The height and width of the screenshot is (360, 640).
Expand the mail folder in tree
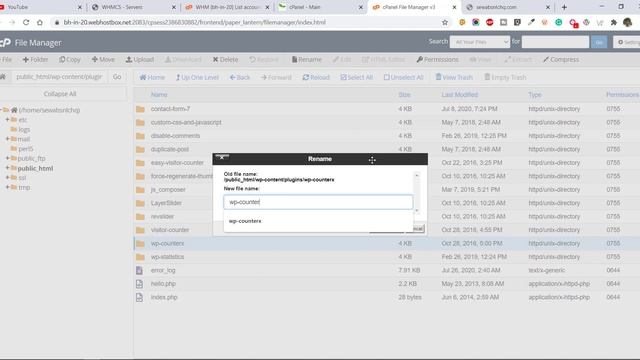pyautogui.click(x=7, y=139)
